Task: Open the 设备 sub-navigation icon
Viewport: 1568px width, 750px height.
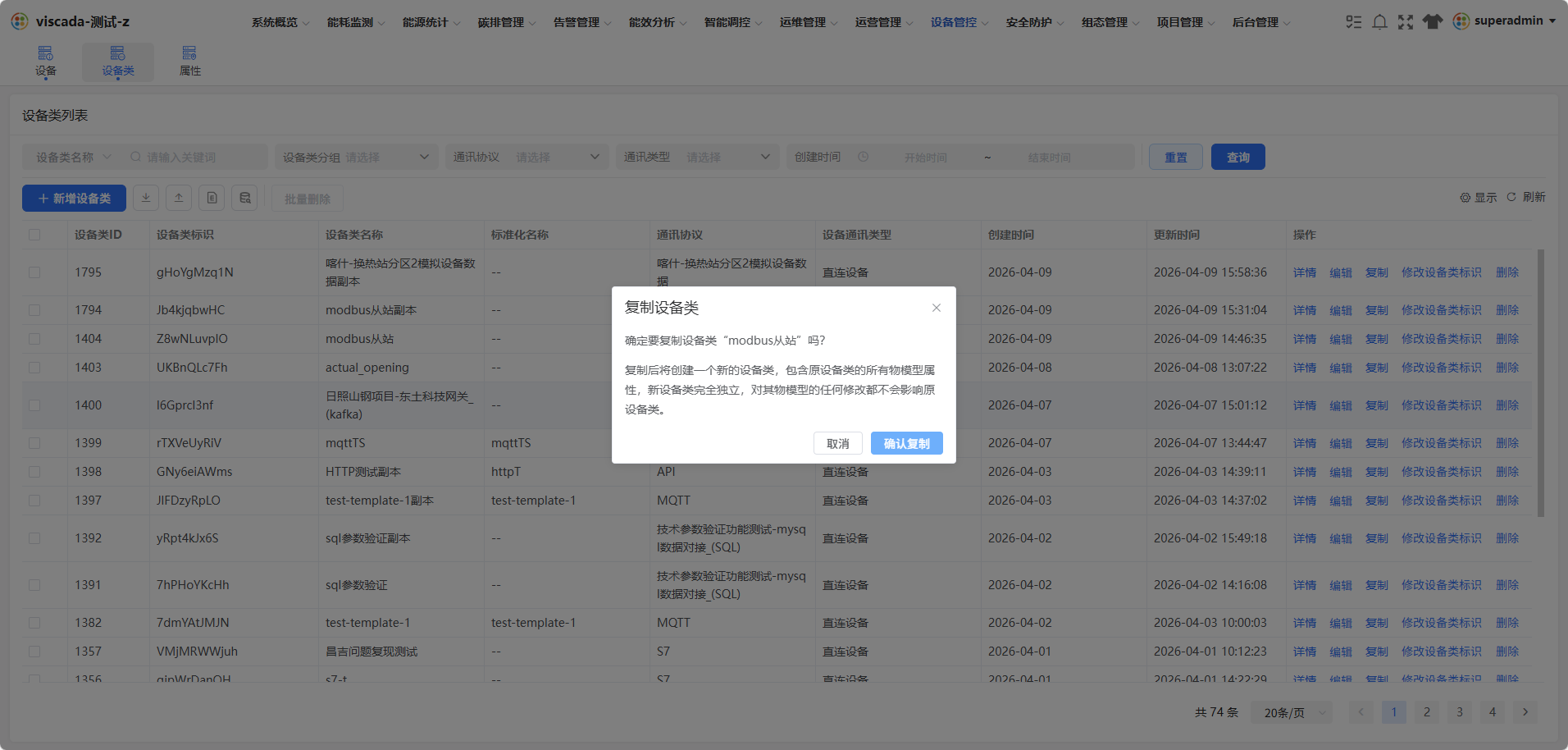Action: point(46,53)
